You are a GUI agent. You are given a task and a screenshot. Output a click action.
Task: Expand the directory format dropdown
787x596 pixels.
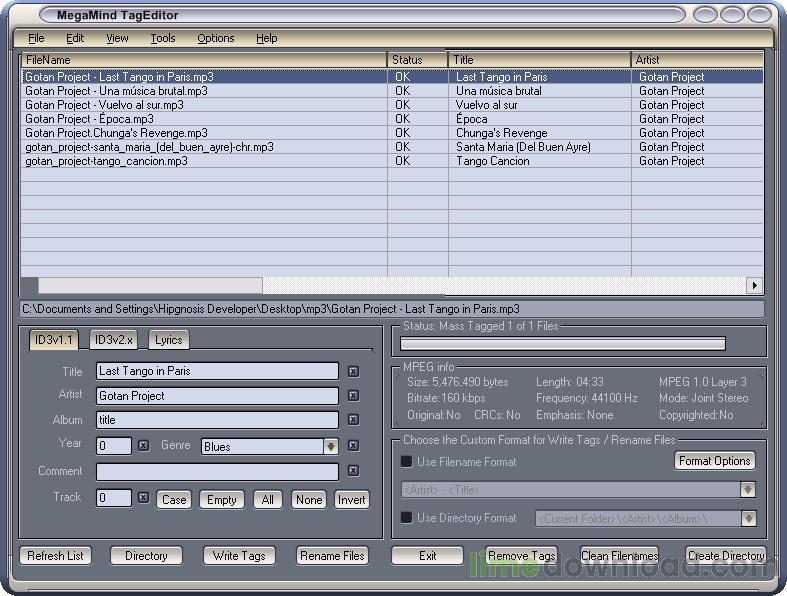click(747, 519)
